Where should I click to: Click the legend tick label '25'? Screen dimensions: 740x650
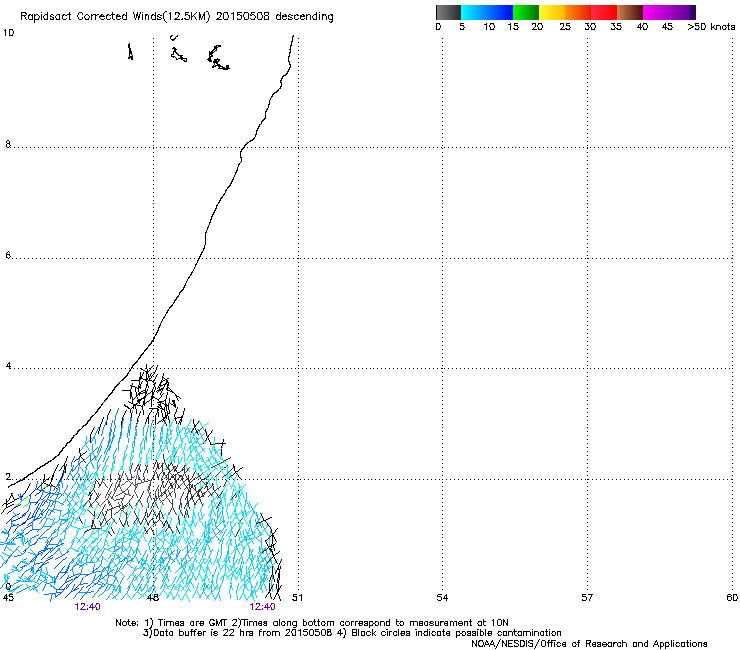pyautogui.click(x=565, y=27)
